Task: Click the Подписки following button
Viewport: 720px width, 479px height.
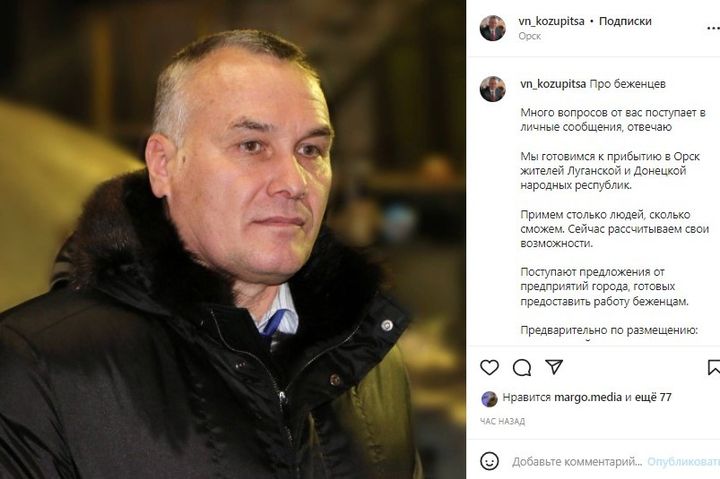Action: coord(625,21)
